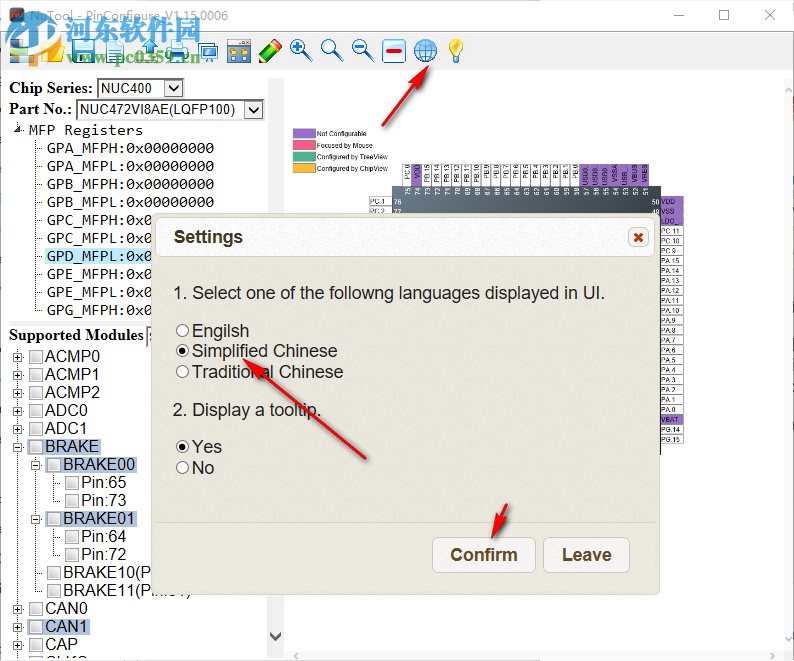
Task: Select the highlighted GPD_MFPL register row
Action: click(x=99, y=256)
